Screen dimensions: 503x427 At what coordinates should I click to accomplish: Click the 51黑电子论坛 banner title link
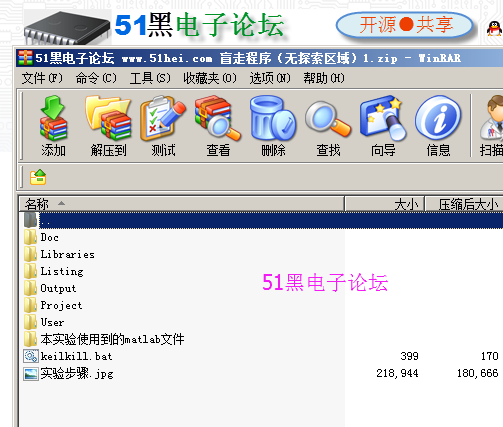(x=199, y=25)
